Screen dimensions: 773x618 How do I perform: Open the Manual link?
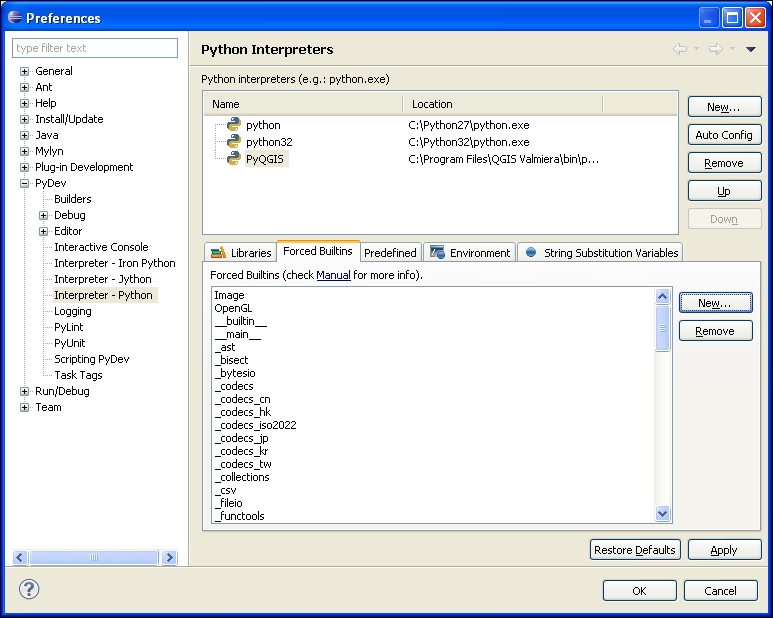333,275
